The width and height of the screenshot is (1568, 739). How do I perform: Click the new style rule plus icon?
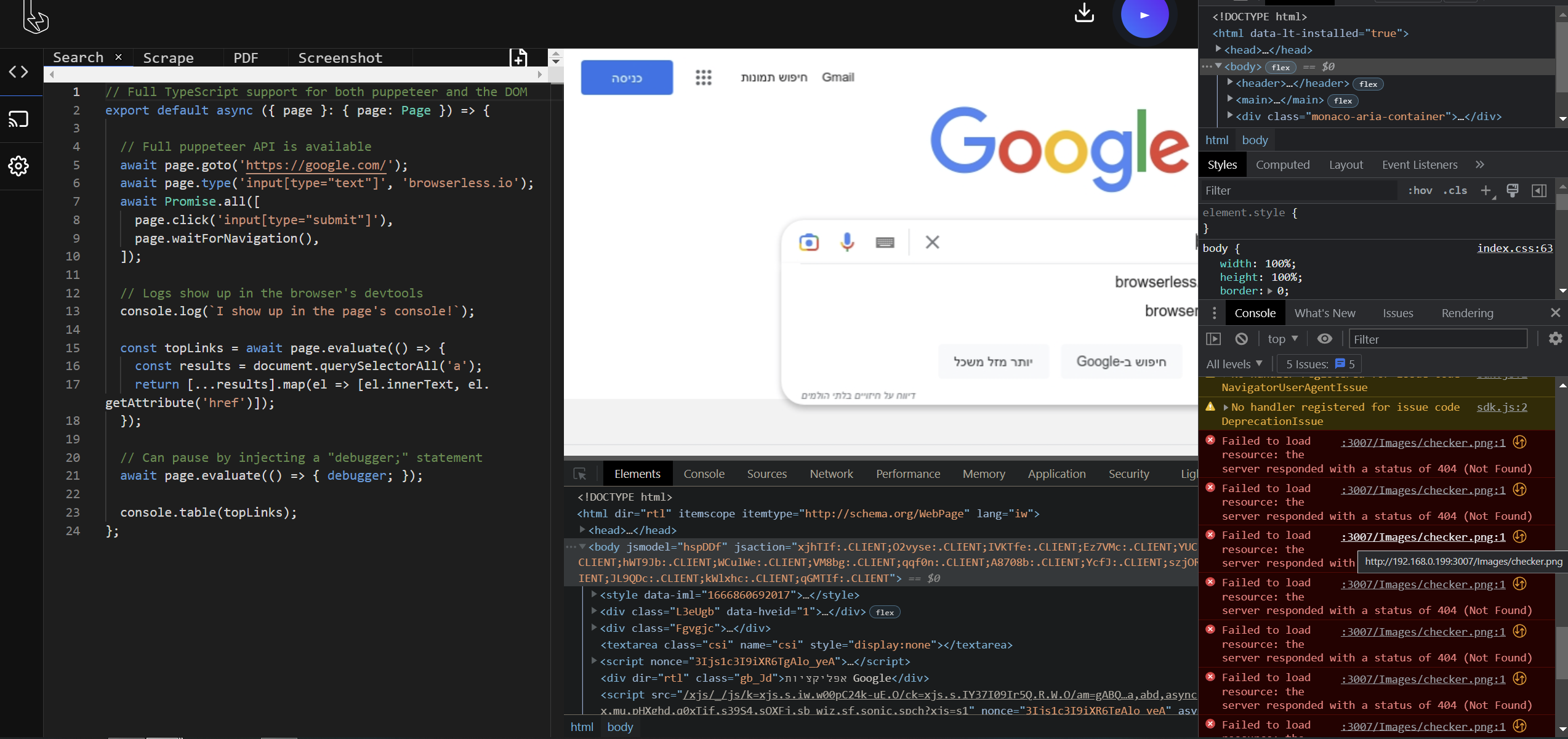1486,191
